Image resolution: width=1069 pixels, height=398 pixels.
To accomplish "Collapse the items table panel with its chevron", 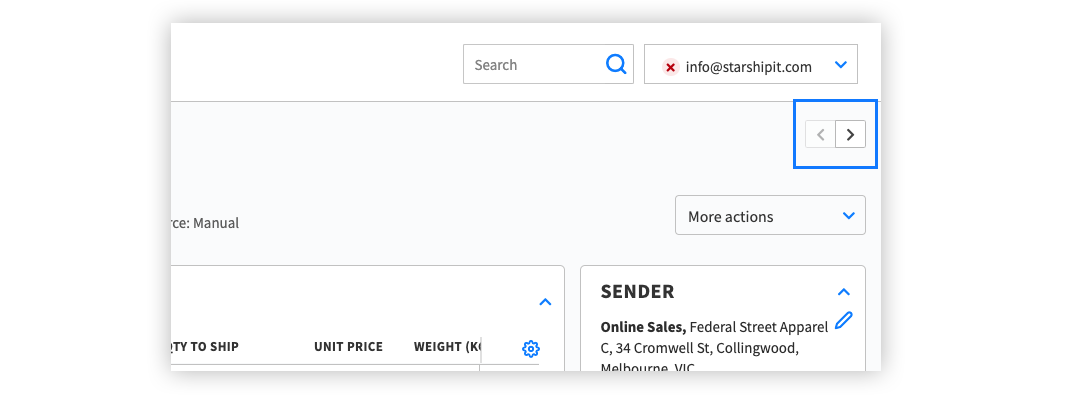I will point(545,302).
